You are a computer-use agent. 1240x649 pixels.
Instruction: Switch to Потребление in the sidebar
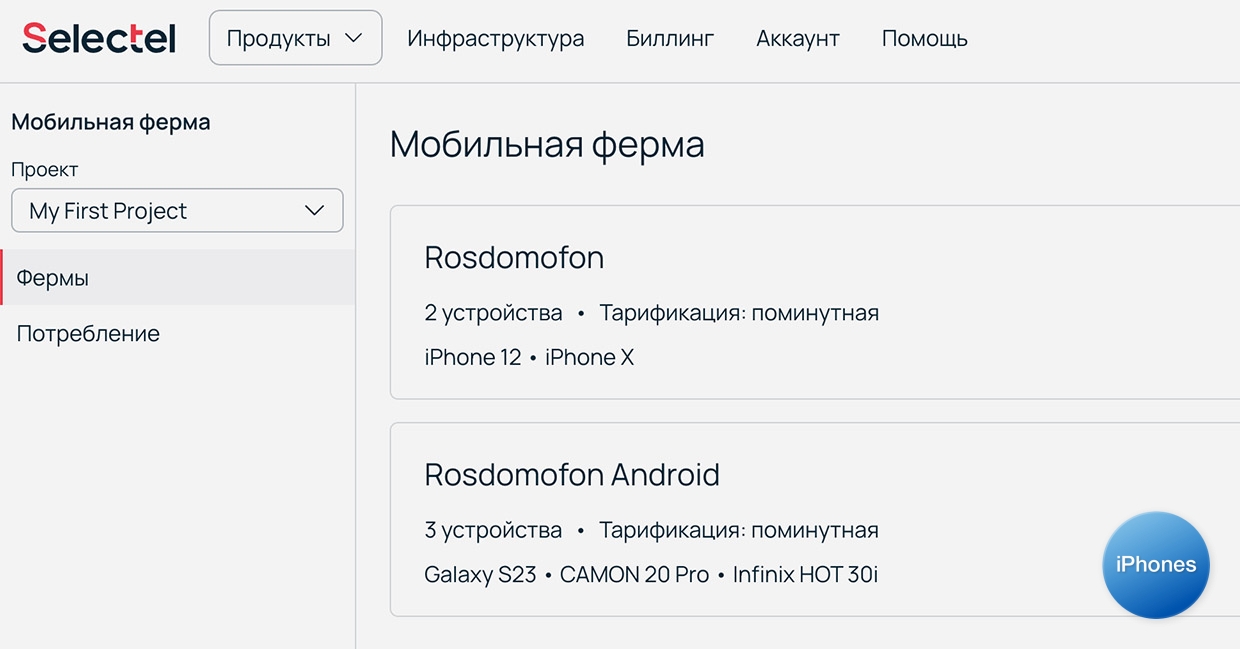[88, 334]
